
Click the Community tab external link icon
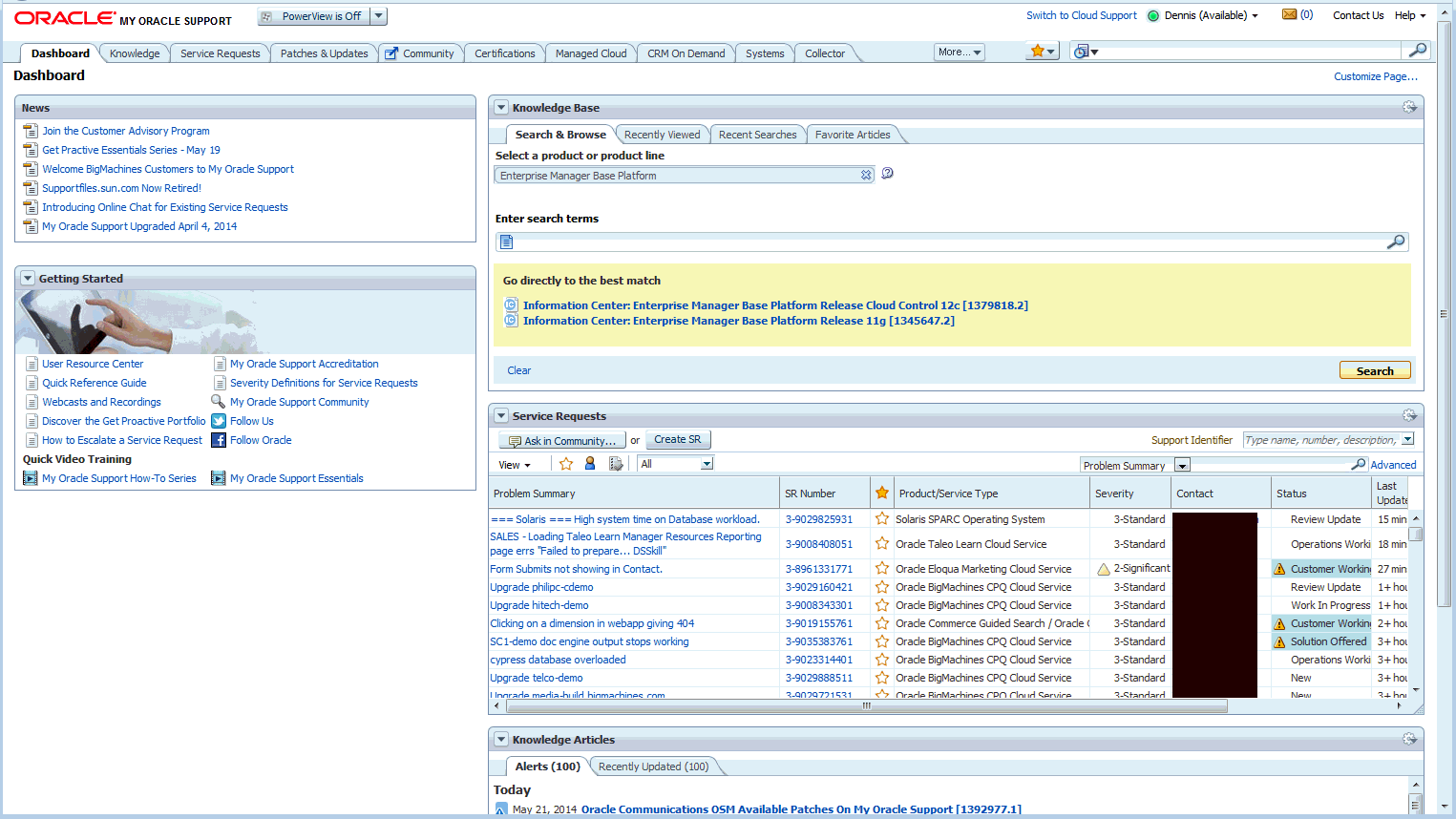[x=391, y=53]
